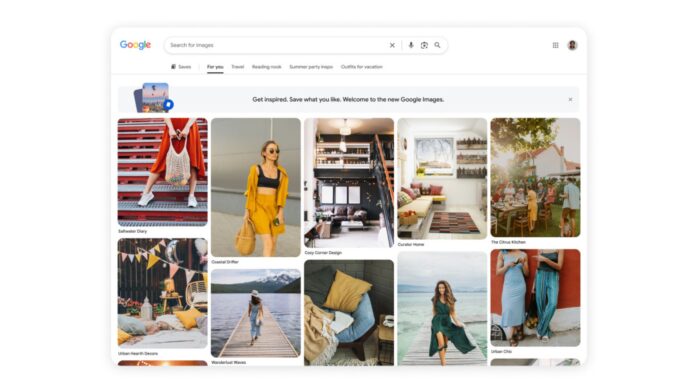
Task: Switch to the Travel tab
Action: coord(238,67)
